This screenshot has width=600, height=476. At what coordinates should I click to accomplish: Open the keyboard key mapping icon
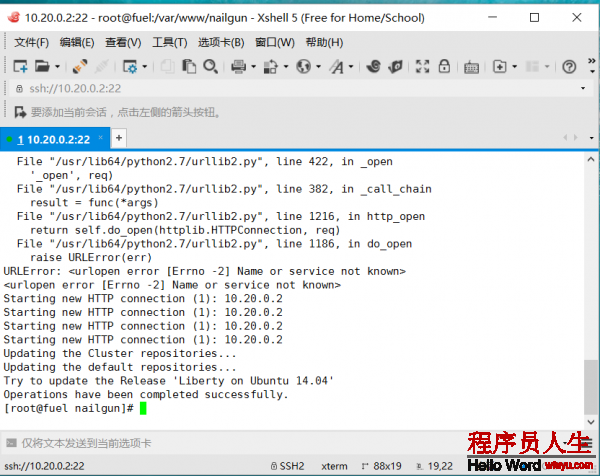pyautogui.click(x=471, y=67)
